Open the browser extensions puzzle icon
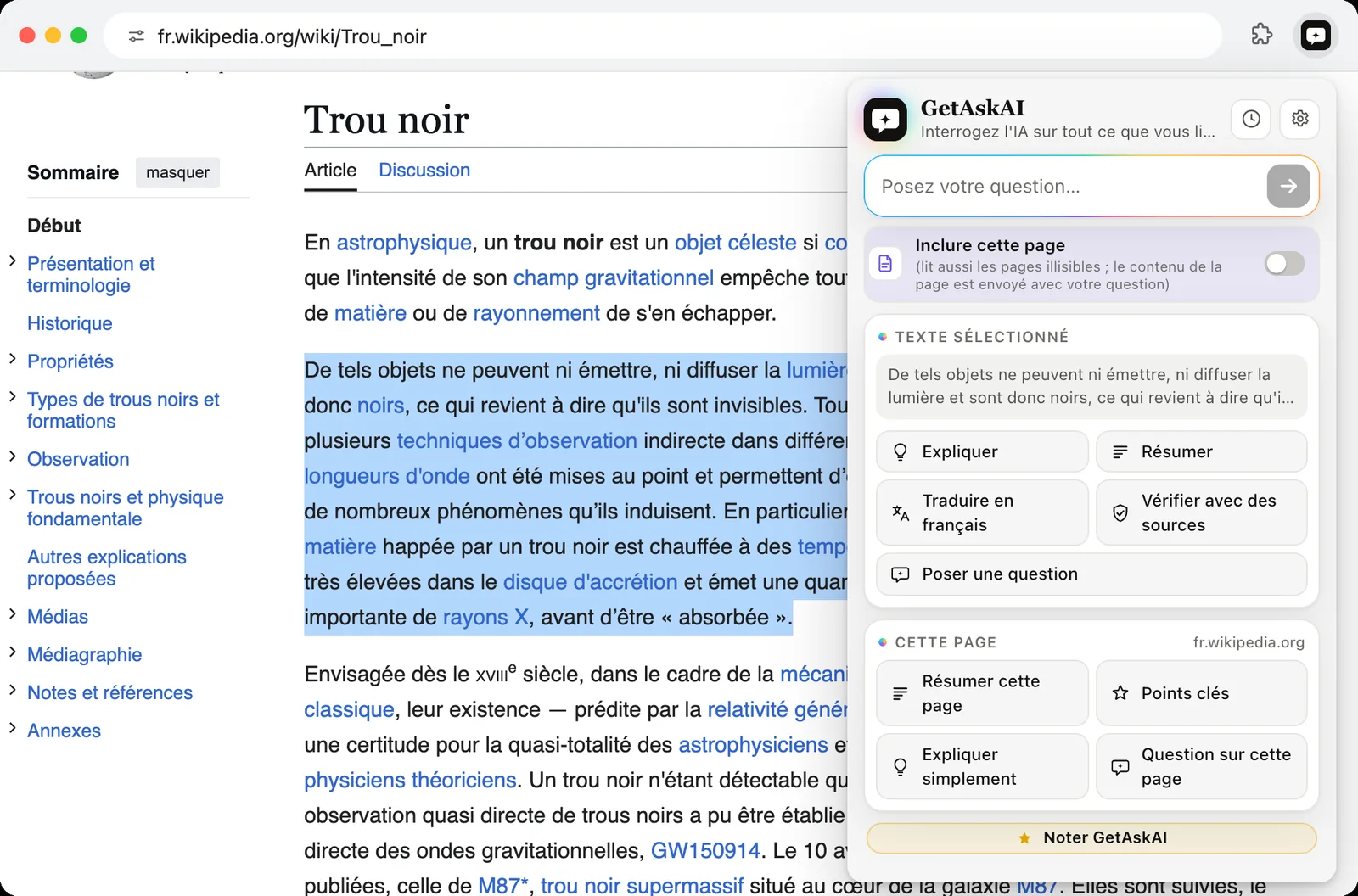Image resolution: width=1358 pixels, height=896 pixels. click(x=1262, y=35)
